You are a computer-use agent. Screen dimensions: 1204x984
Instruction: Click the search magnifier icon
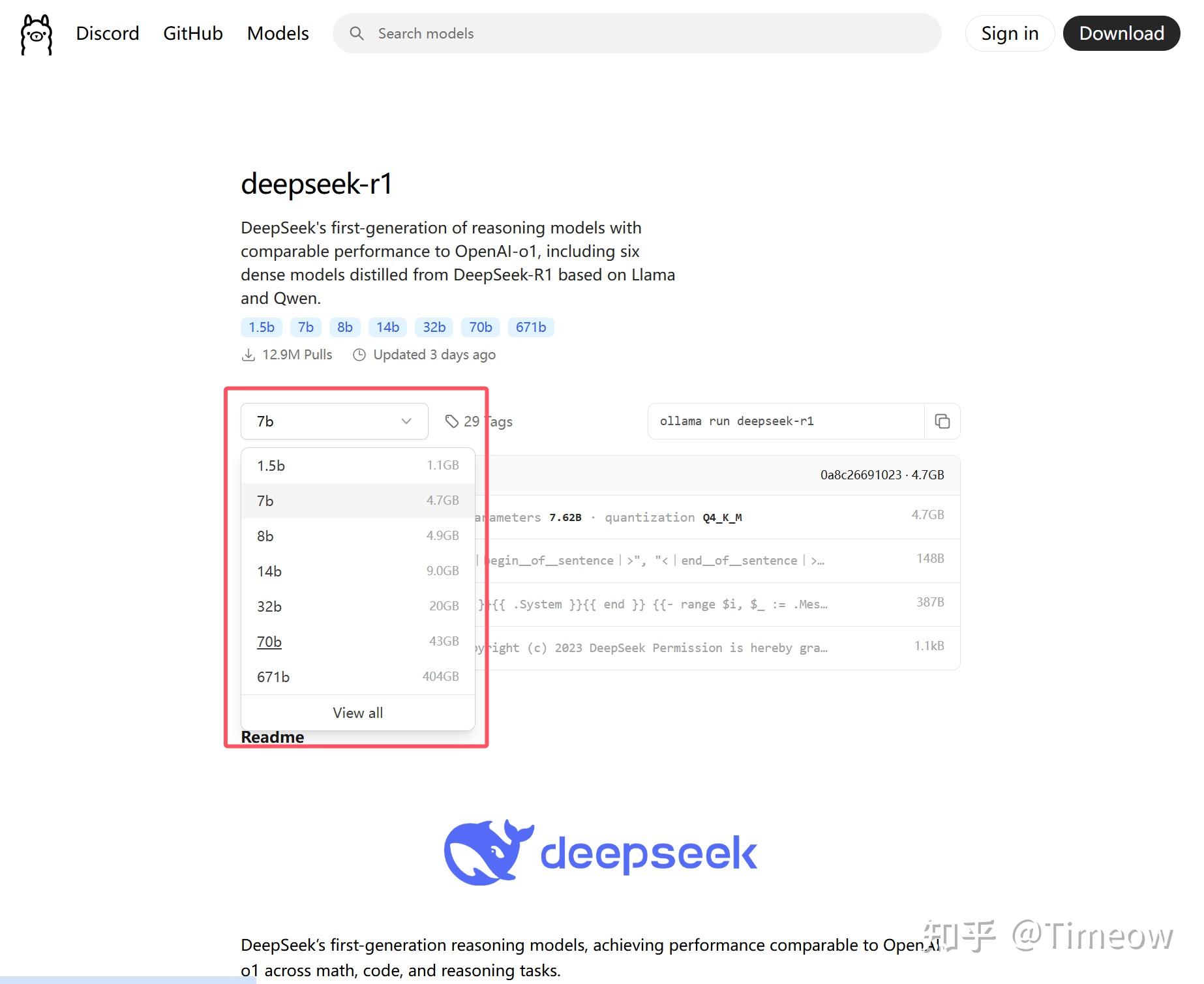[357, 33]
